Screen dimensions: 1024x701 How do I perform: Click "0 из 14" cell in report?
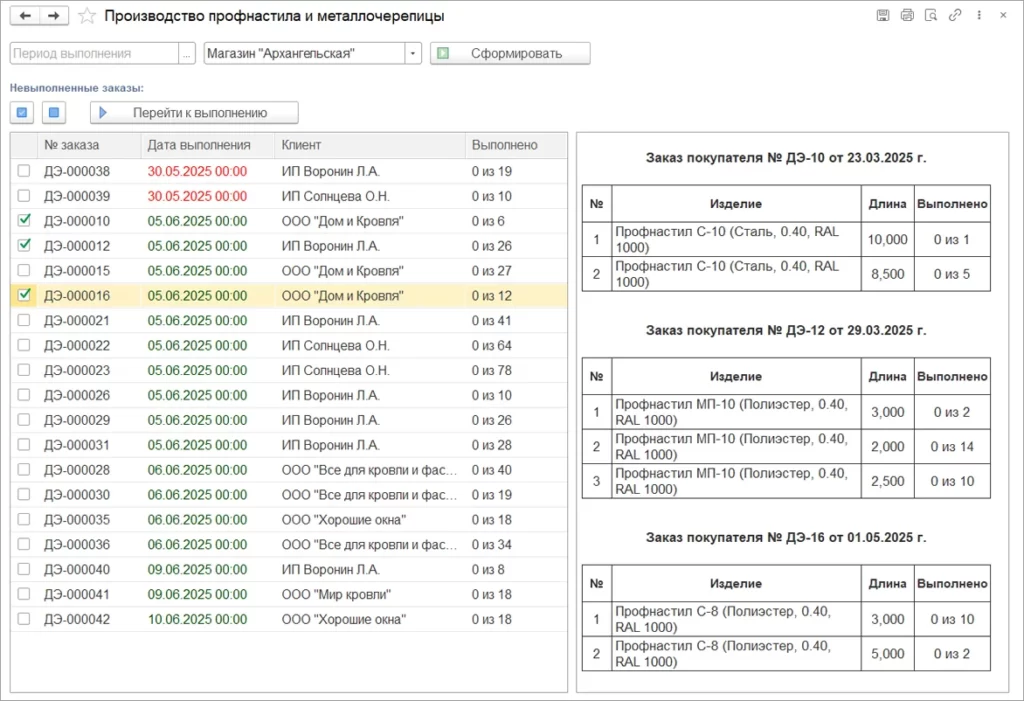[952, 447]
